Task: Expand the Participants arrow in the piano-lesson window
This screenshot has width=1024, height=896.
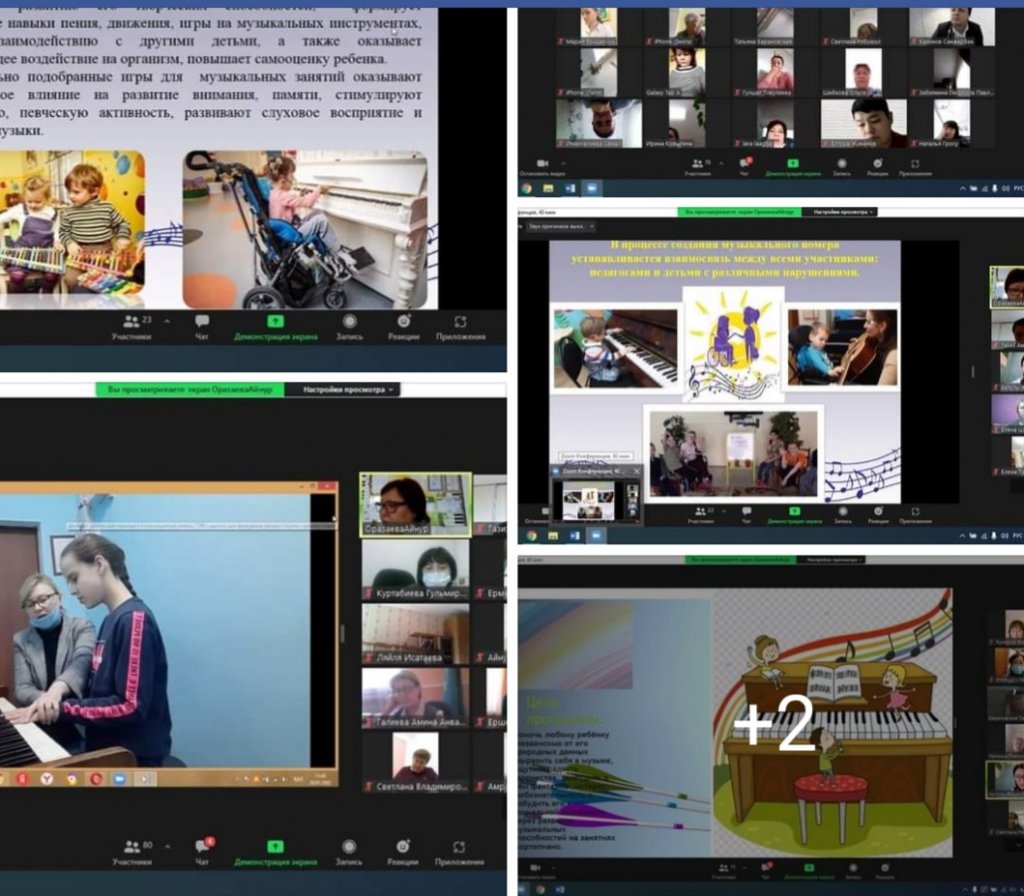Action: pyautogui.click(x=168, y=846)
